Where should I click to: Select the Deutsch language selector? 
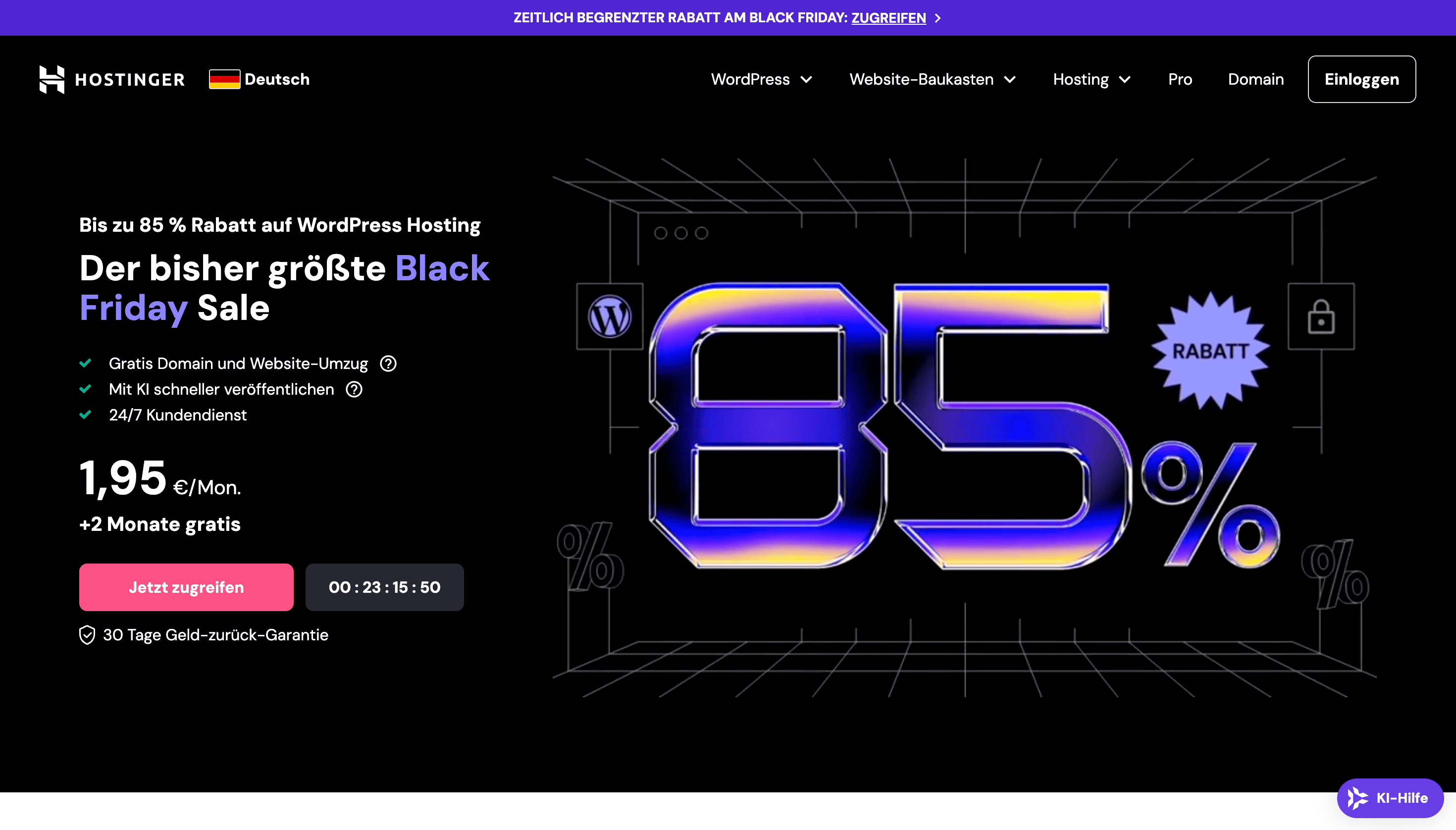tap(276, 79)
